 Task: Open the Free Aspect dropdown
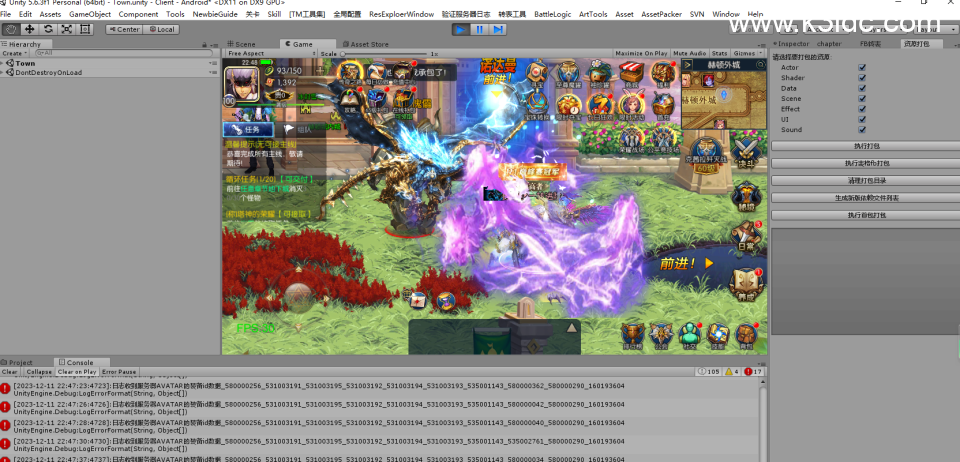(271, 53)
